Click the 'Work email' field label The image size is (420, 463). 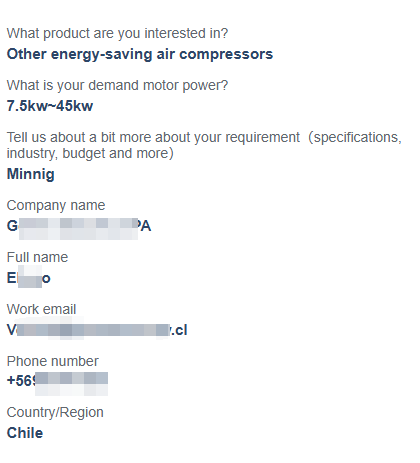(41, 309)
